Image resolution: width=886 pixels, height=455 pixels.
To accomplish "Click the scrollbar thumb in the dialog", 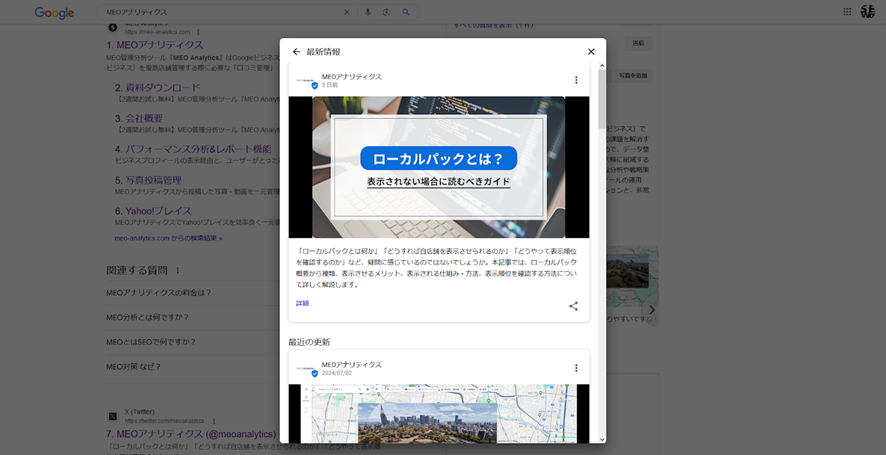I will click(602, 99).
